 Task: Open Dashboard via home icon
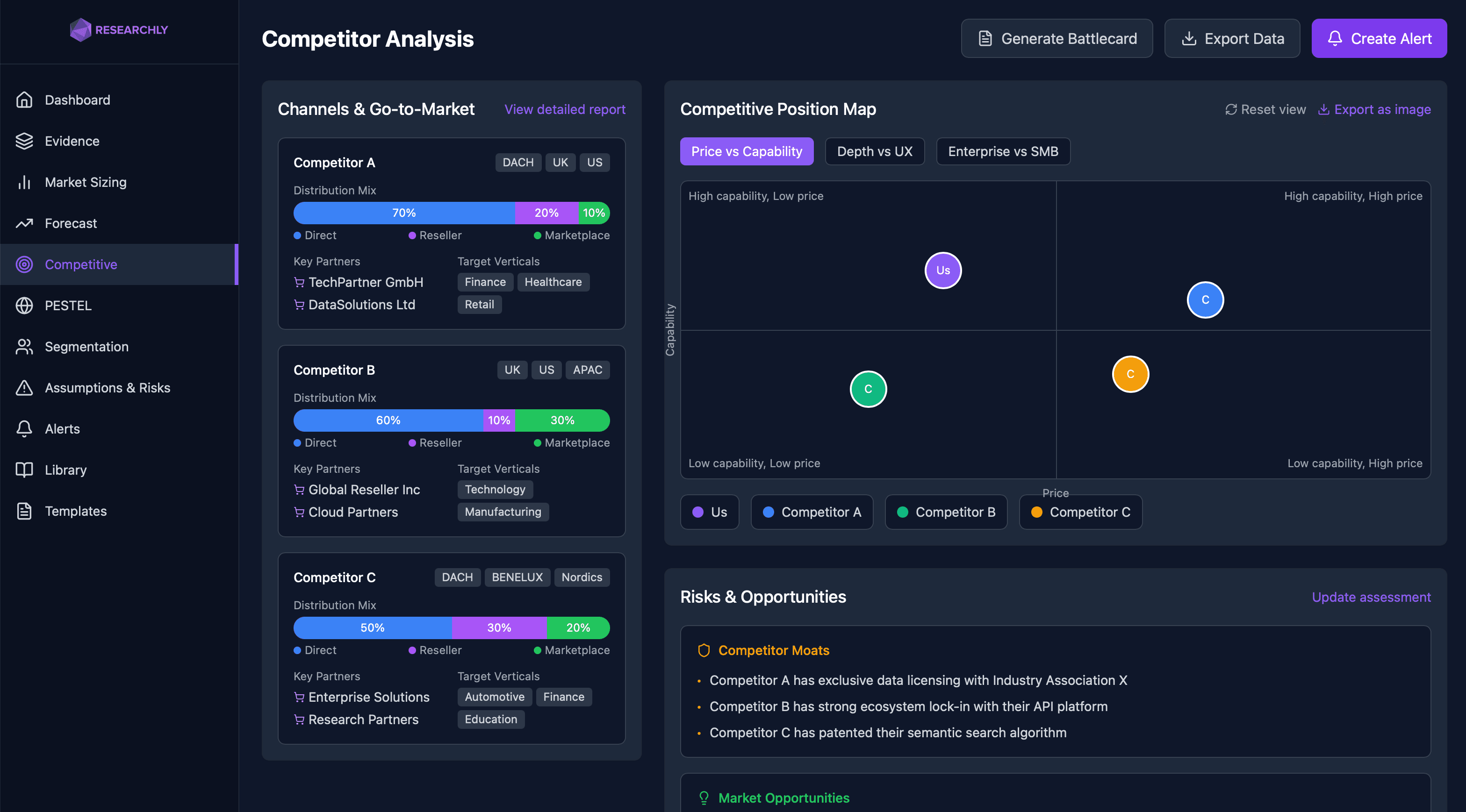24,100
